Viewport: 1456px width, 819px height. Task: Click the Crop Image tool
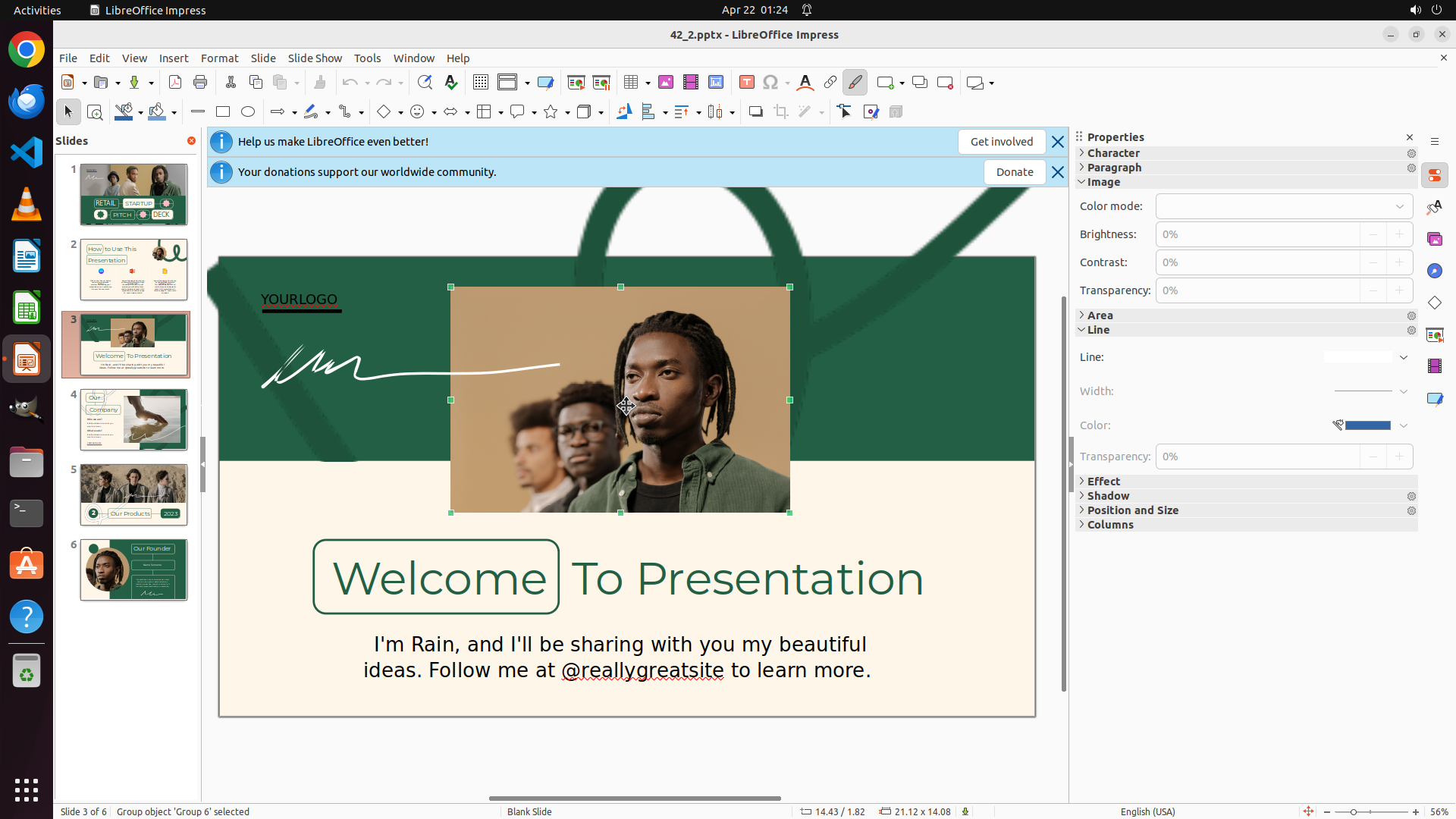coord(780,112)
